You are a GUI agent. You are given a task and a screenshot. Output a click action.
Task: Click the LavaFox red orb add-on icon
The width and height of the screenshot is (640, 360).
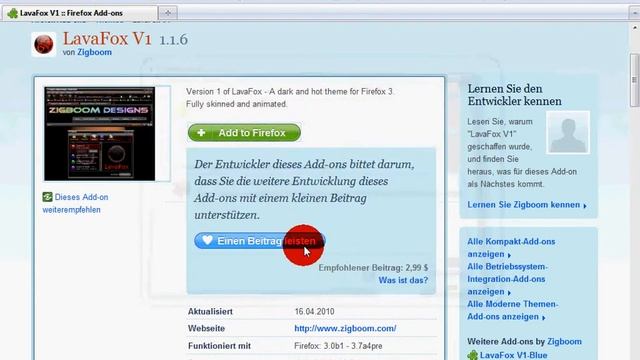44,44
